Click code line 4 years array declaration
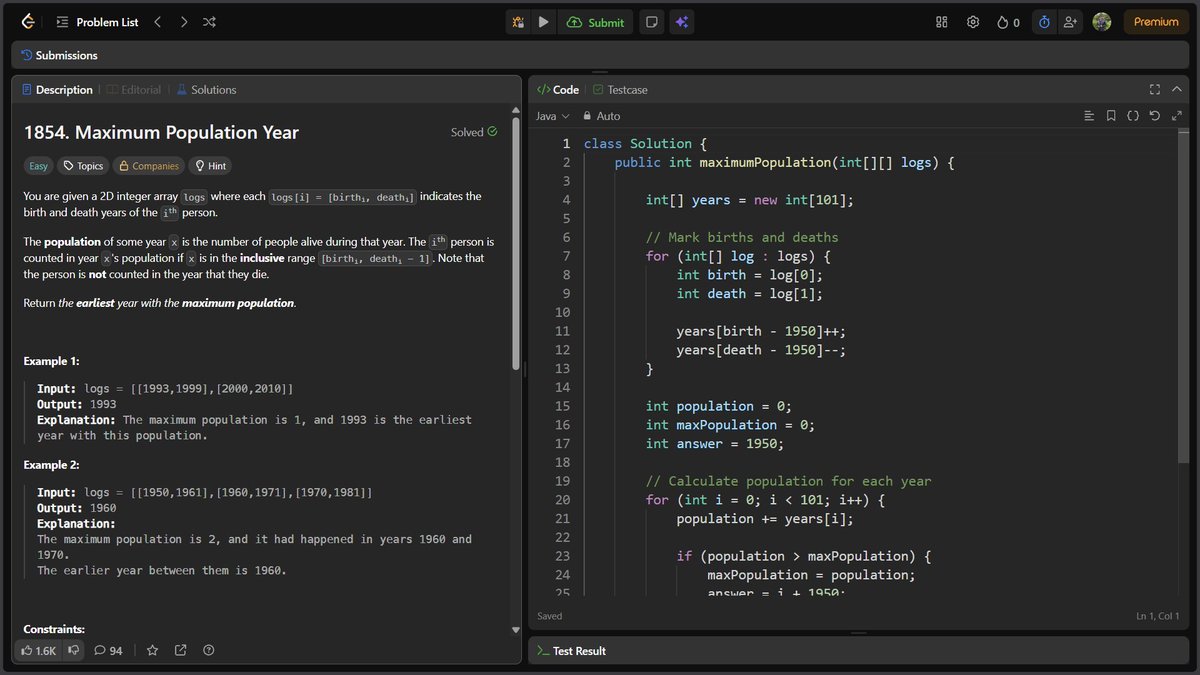The height and width of the screenshot is (675, 1200). (x=749, y=200)
